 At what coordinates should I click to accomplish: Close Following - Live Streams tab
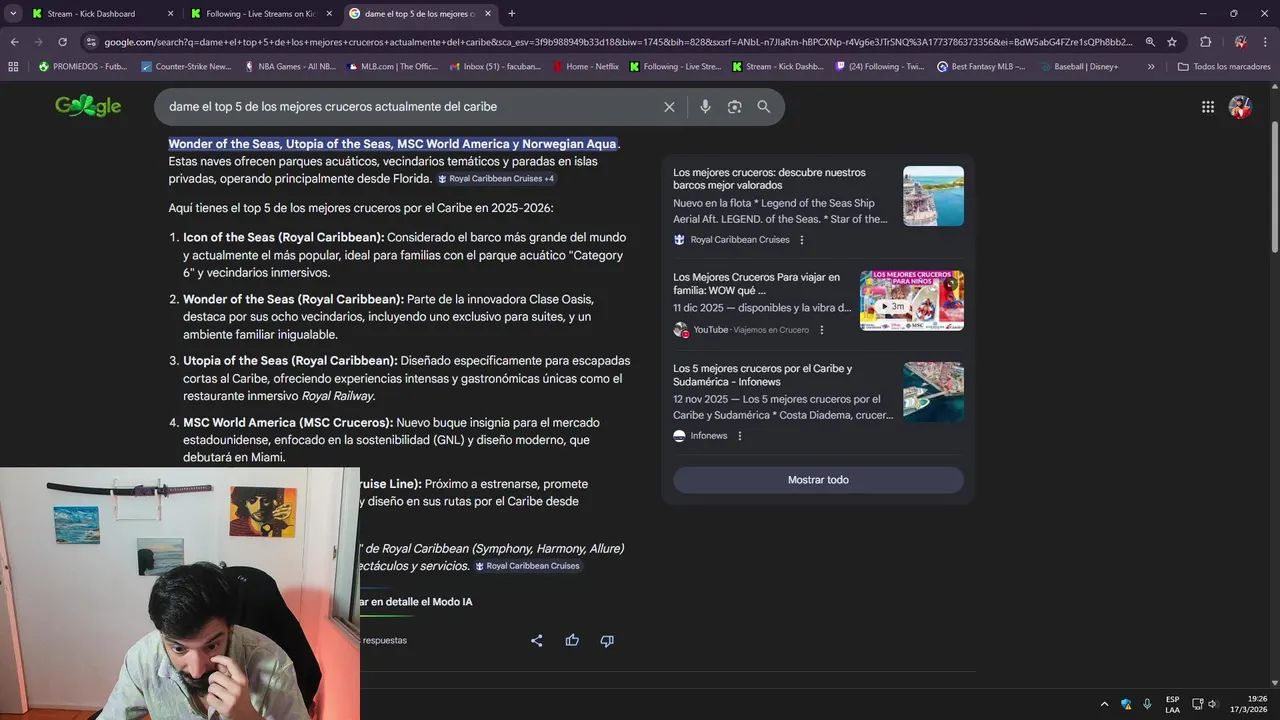point(329,14)
